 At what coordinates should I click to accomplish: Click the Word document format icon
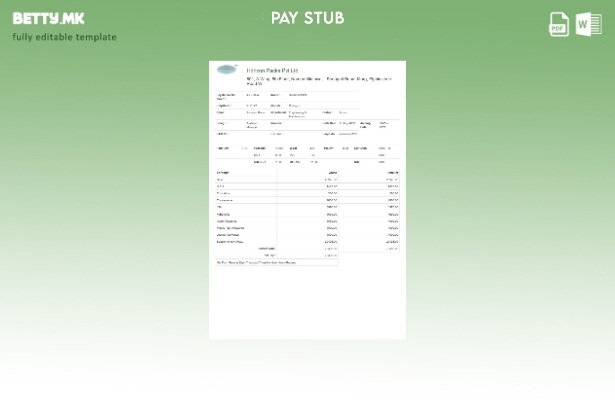click(x=589, y=24)
